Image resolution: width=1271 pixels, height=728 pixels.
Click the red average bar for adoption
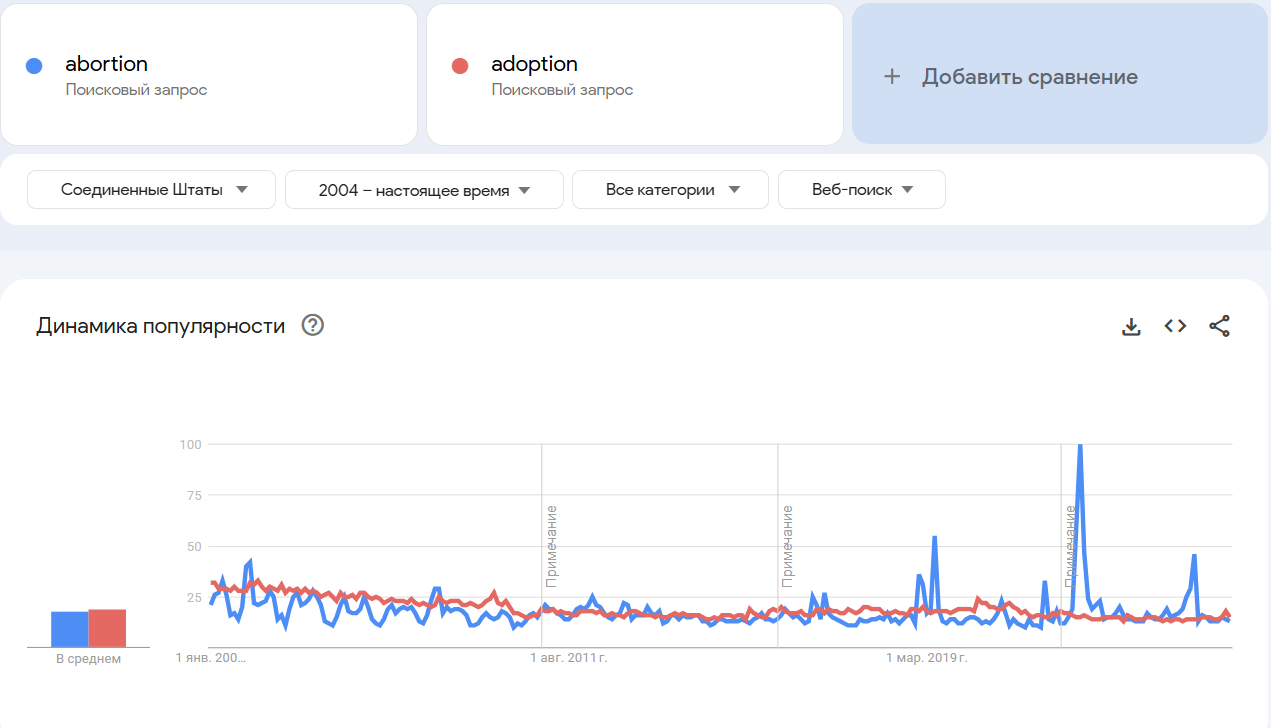(107, 628)
